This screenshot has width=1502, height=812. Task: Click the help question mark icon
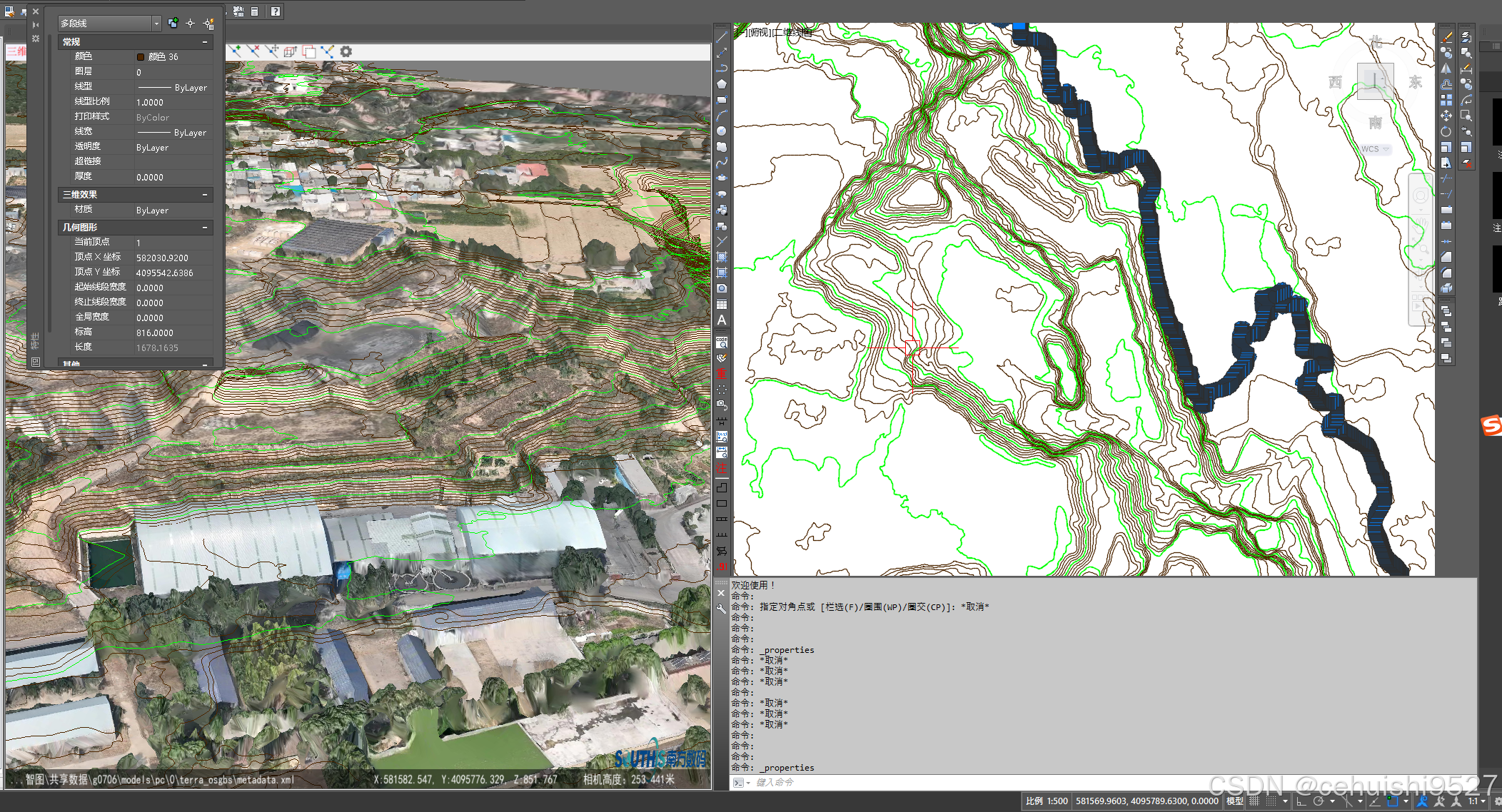tap(275, 11)
